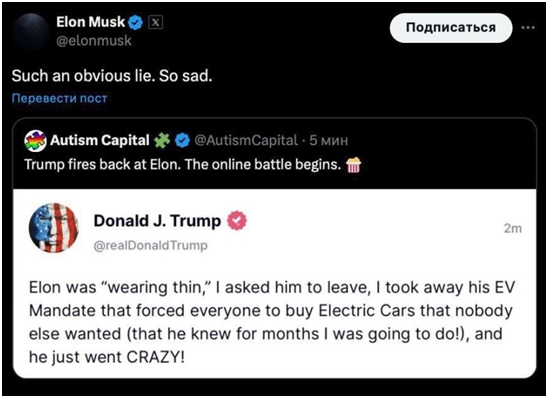Click the X affiliate badge next to Elon Musk
The image size is (548, 398).
click(x=156, y=23)
